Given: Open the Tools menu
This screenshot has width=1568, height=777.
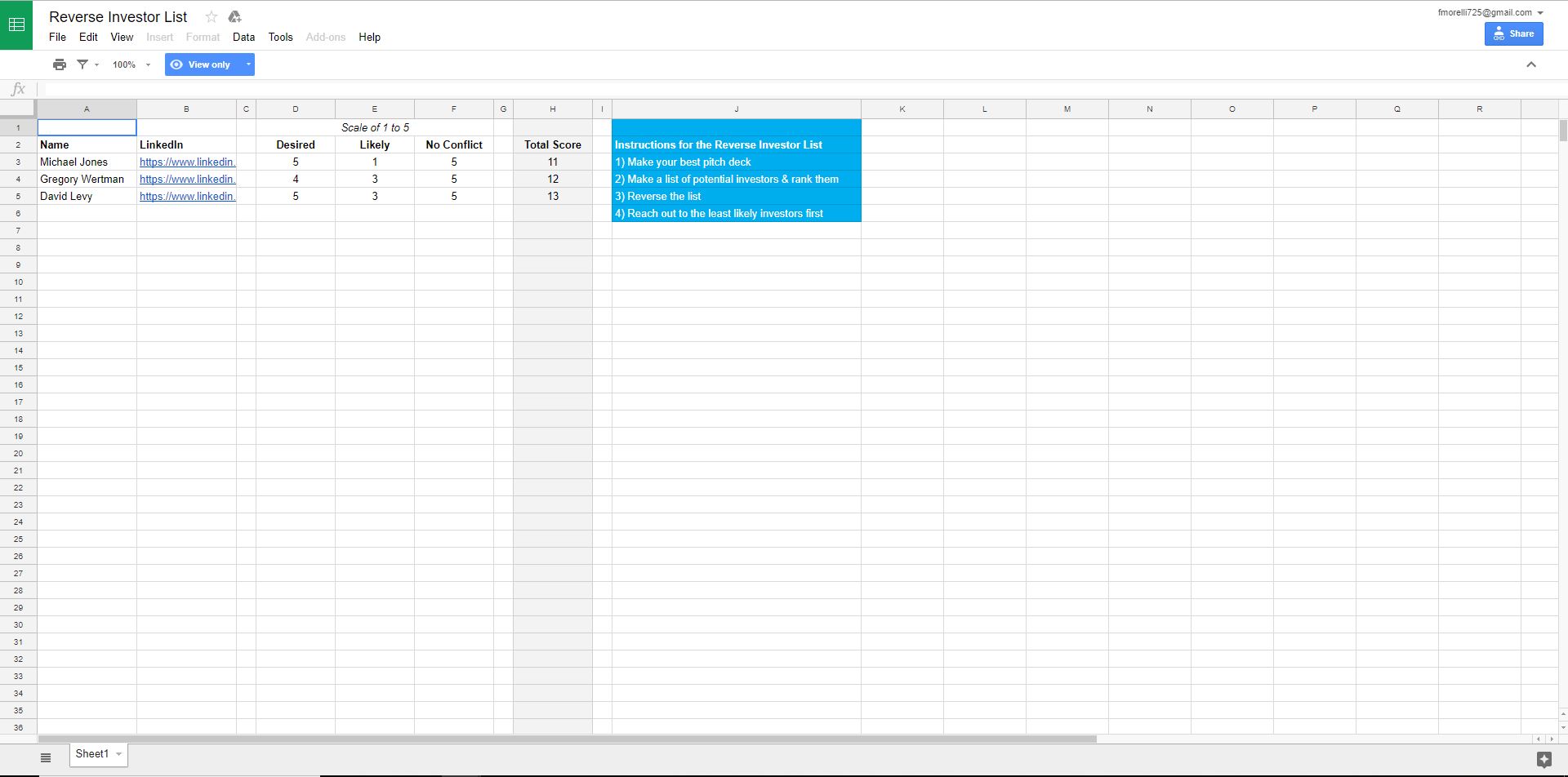Looking at the screenshot, I should (280, 37).
